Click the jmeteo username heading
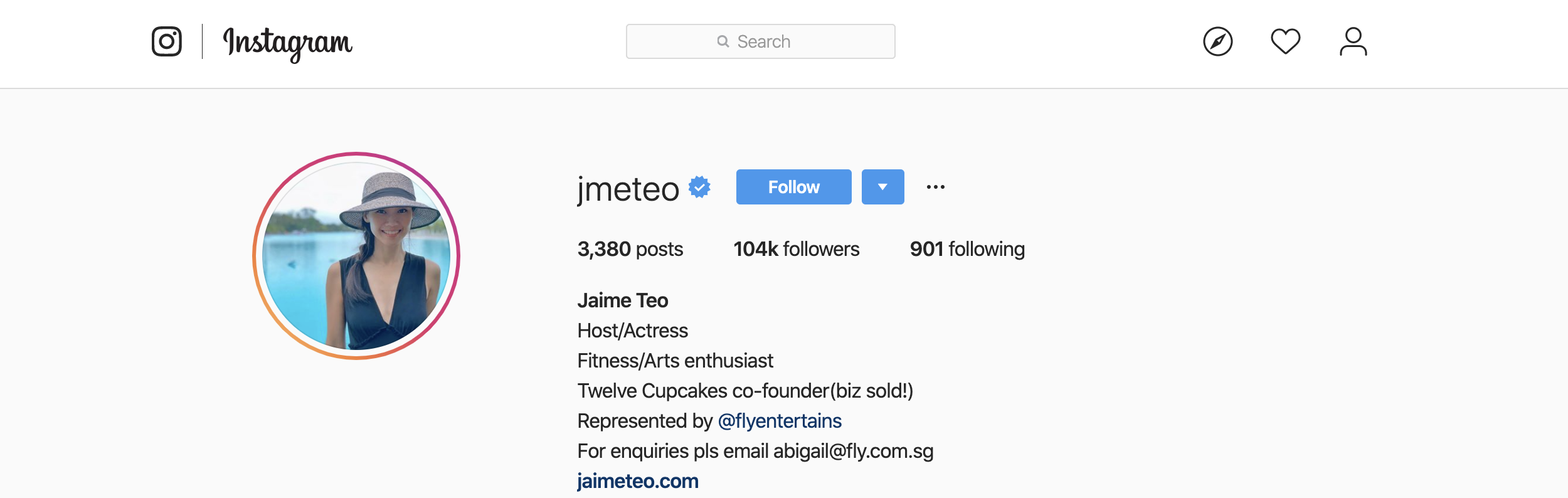1568x498 pixels. click(x=628, y=188)
